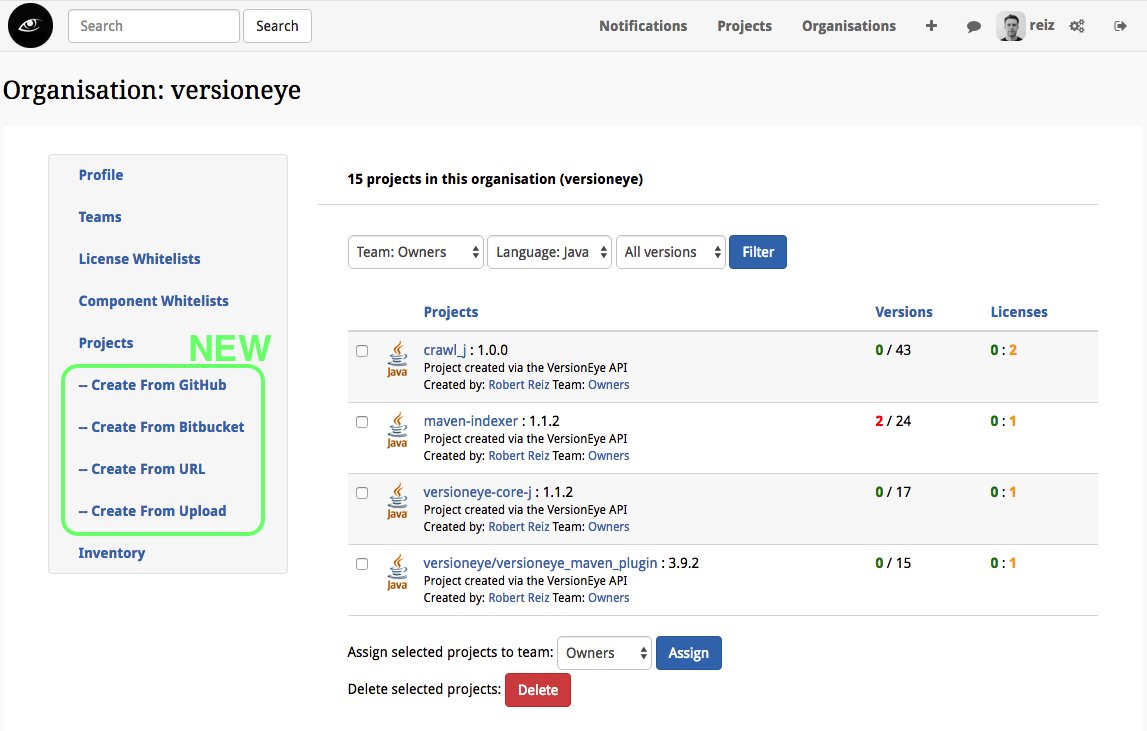
Task: Click the reiz user avatar
Action: tap(1011, 26)
